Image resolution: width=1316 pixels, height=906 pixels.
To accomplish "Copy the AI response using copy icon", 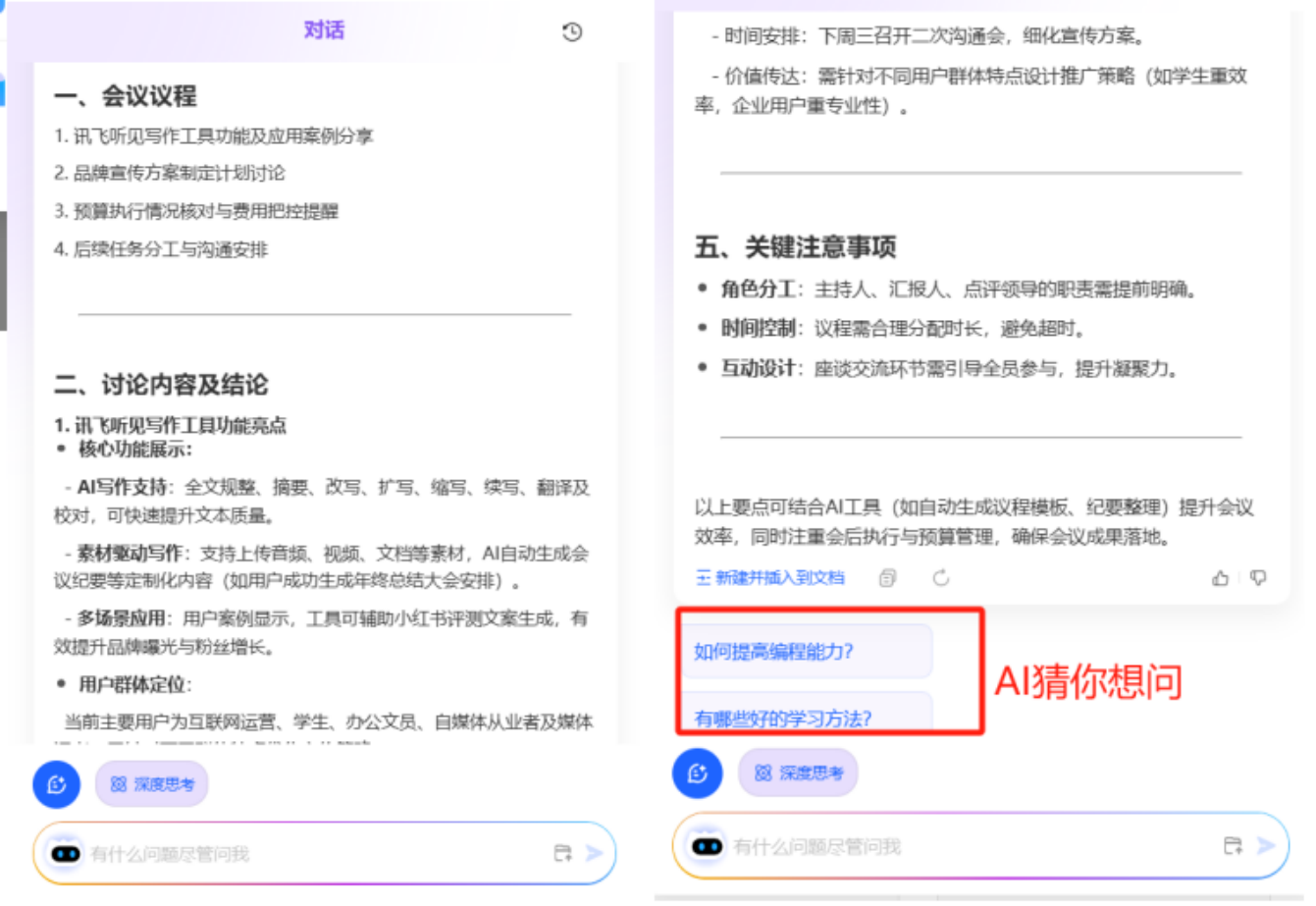I will point(888,578).
